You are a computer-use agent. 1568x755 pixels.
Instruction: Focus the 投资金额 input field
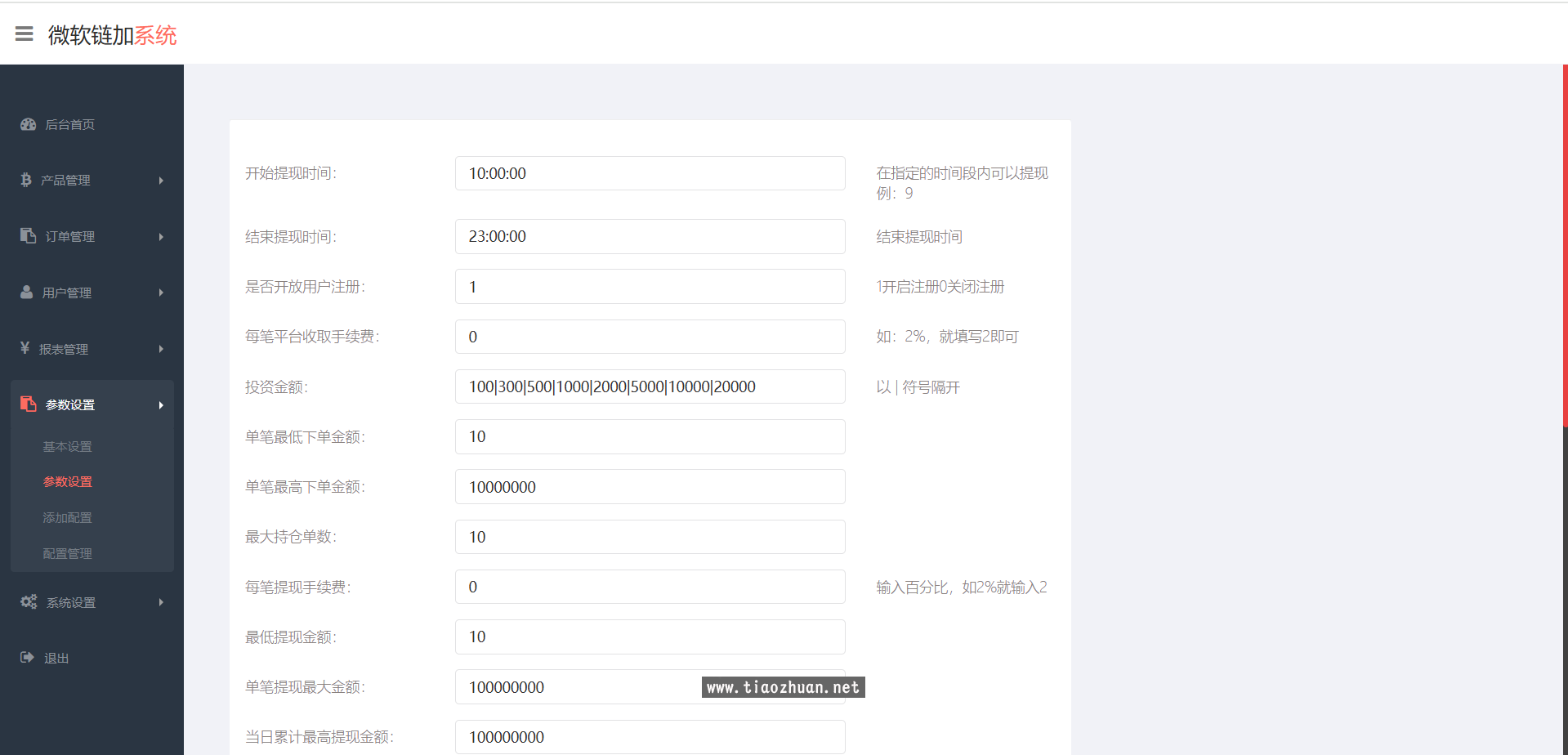(650, 386)
